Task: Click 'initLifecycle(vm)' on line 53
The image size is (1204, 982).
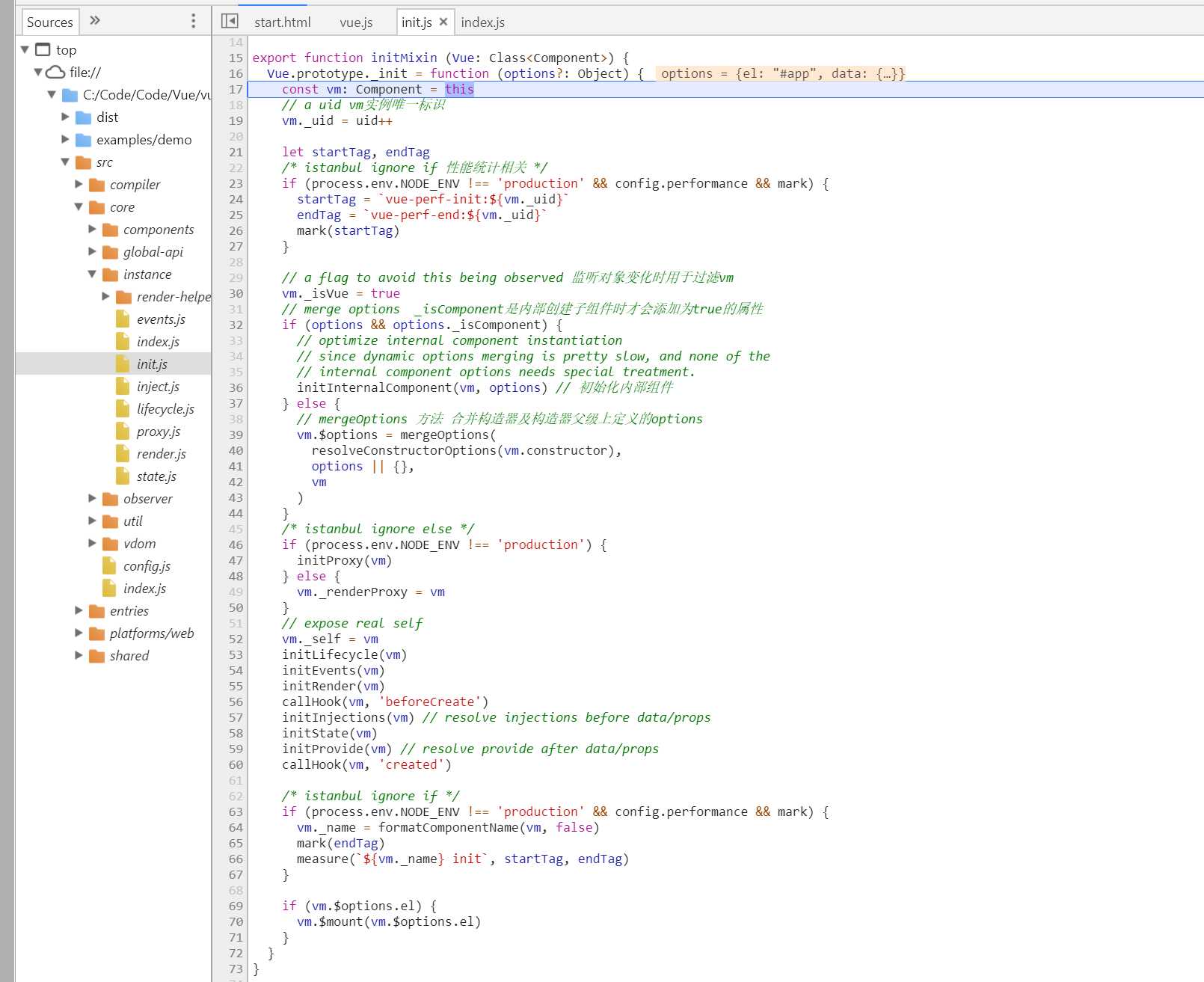Action: point(345,654)
